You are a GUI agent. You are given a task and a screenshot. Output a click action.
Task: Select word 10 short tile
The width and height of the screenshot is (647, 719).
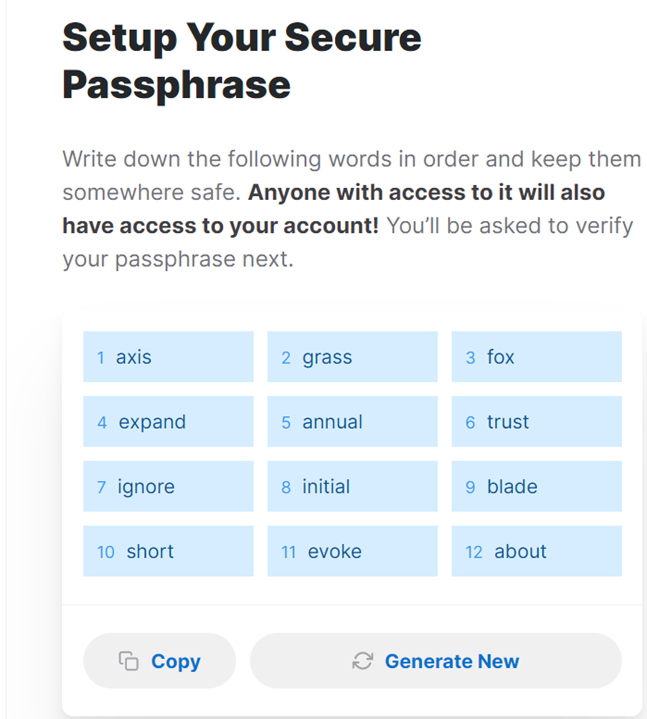point(168,551)
